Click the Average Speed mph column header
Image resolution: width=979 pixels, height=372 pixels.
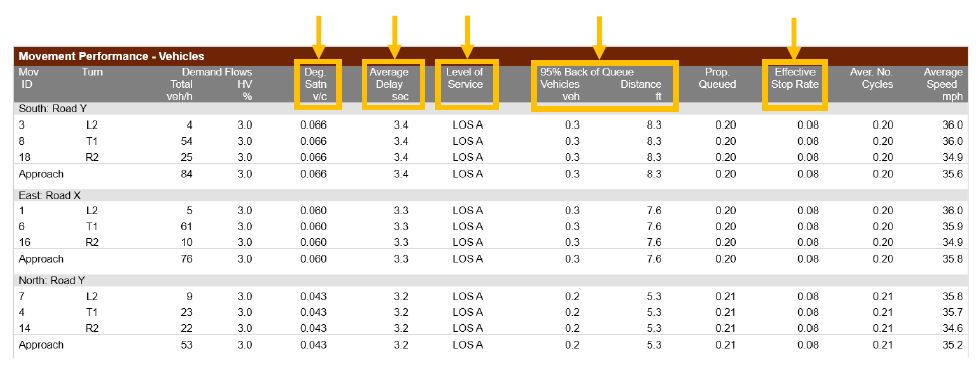[943, 84]
